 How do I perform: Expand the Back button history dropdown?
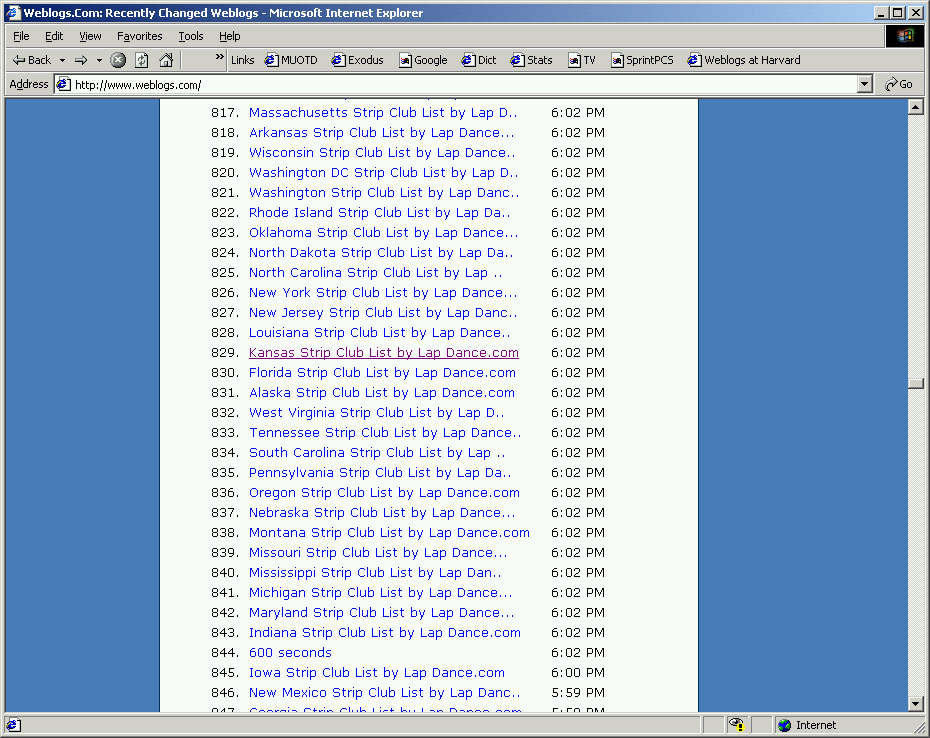(x=62, y=60)
